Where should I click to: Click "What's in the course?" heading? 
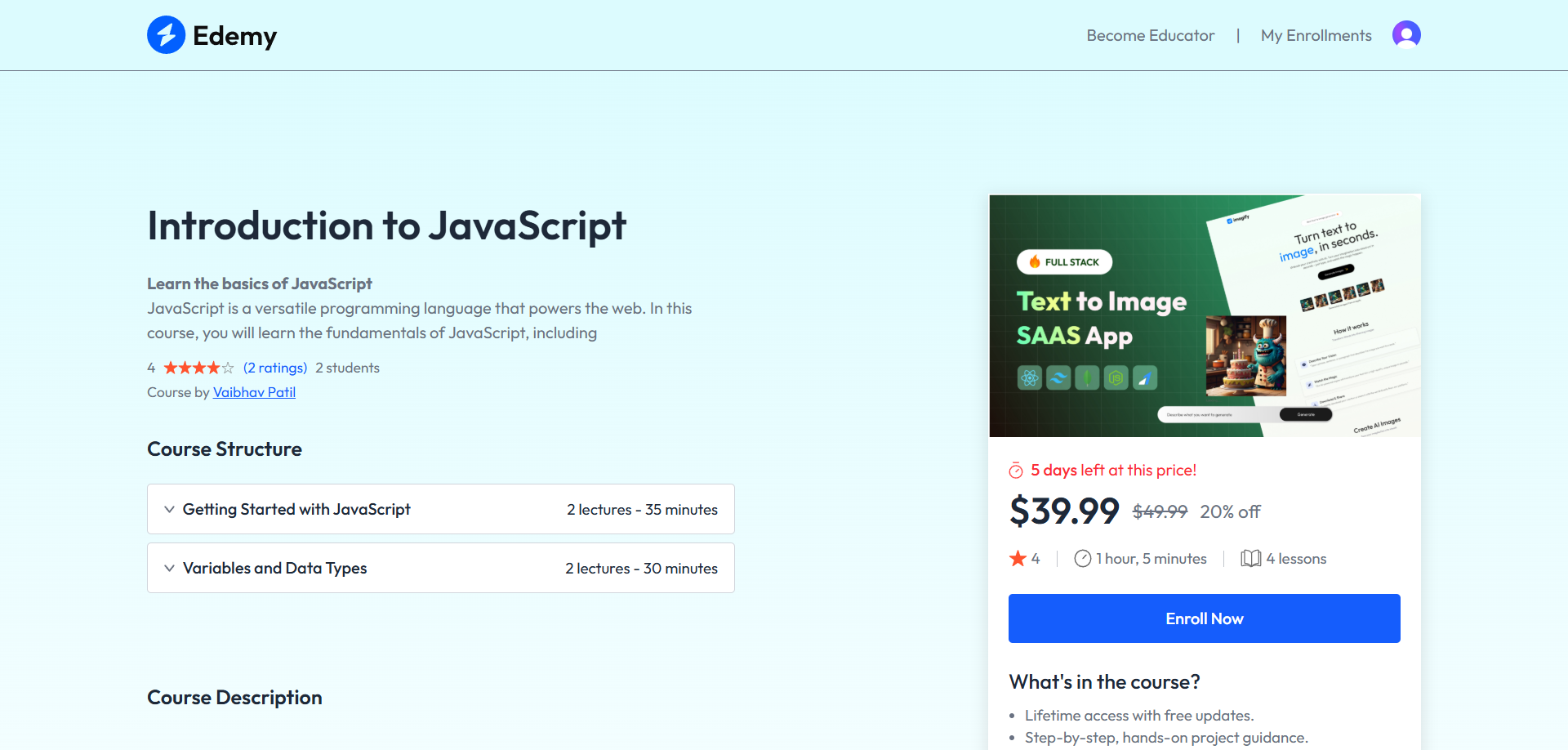click(1104, 682)
